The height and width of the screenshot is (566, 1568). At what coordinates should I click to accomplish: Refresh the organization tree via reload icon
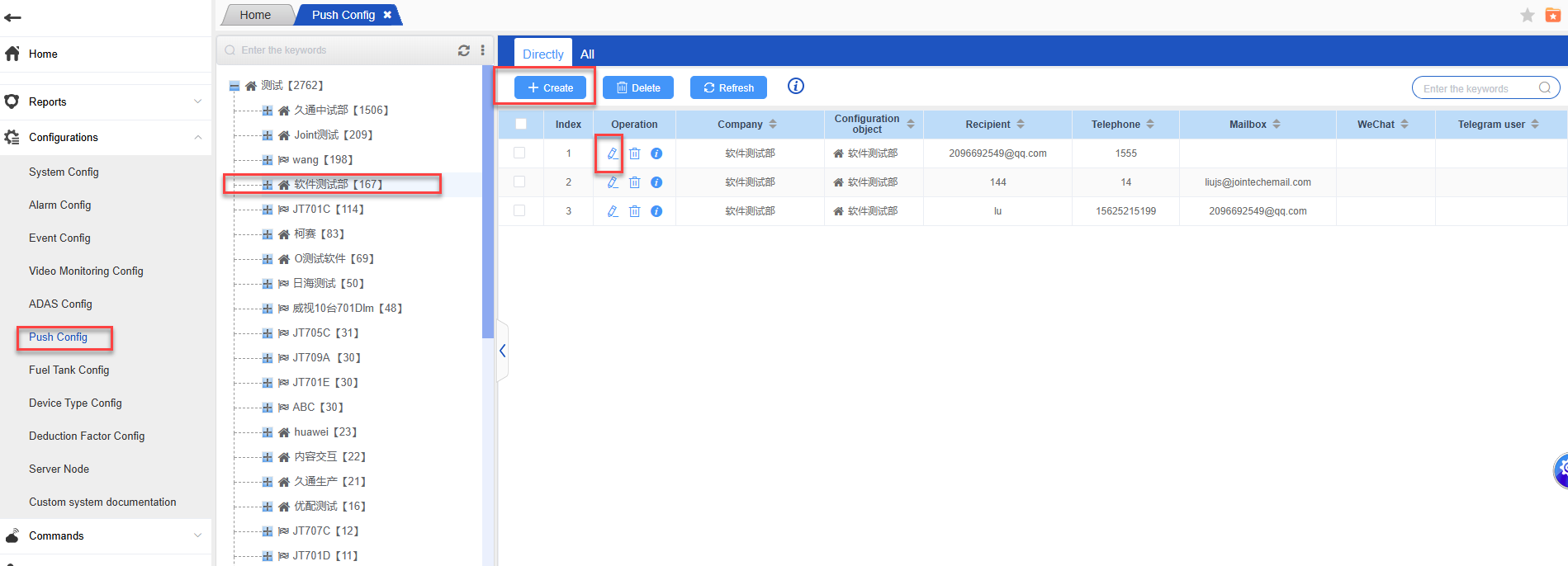464,50
